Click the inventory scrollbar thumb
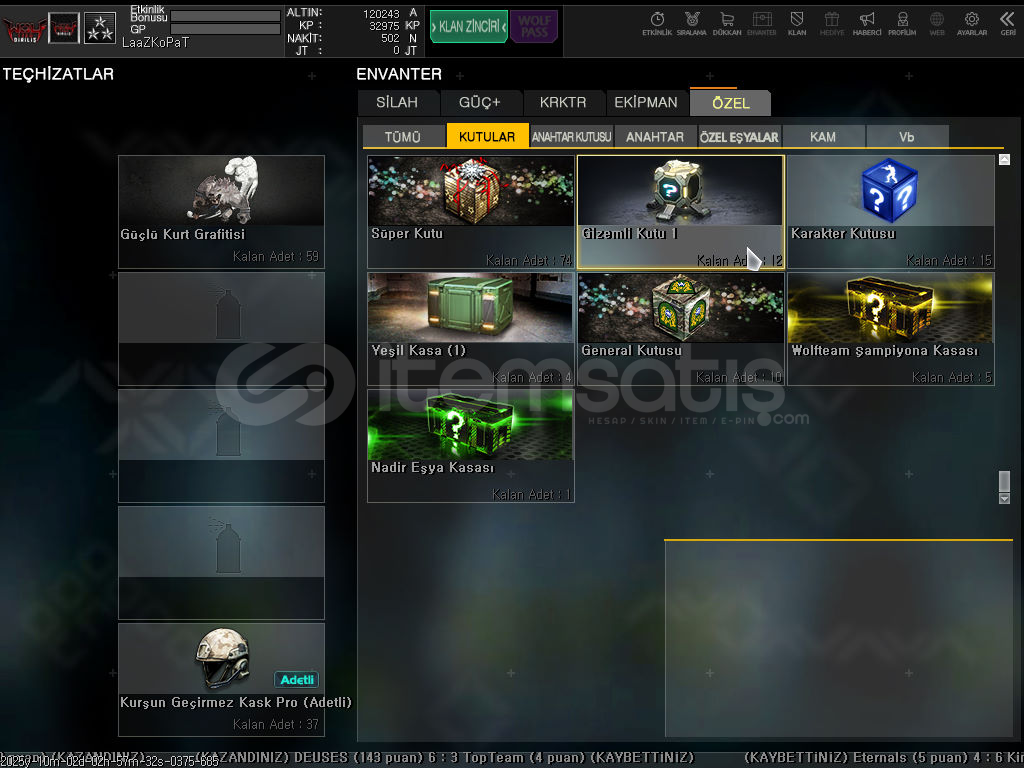The width and height of the screenshot is (1024, 768). coord(1004,481)
